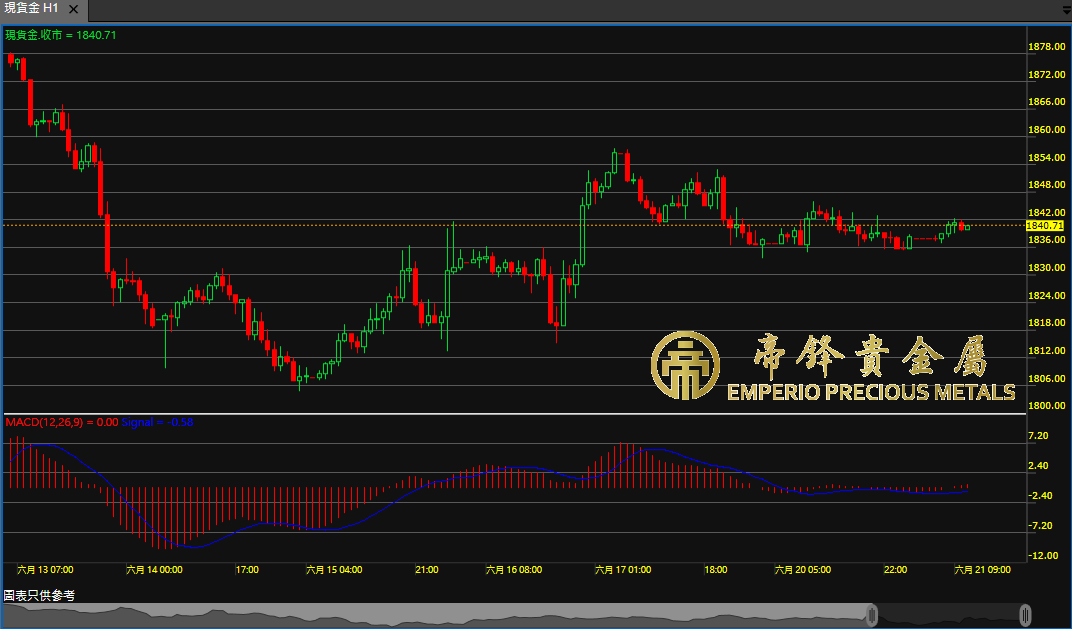
Task: Click the 六月 13 07:00 time axis label
Action: click(x=45, y=570)
